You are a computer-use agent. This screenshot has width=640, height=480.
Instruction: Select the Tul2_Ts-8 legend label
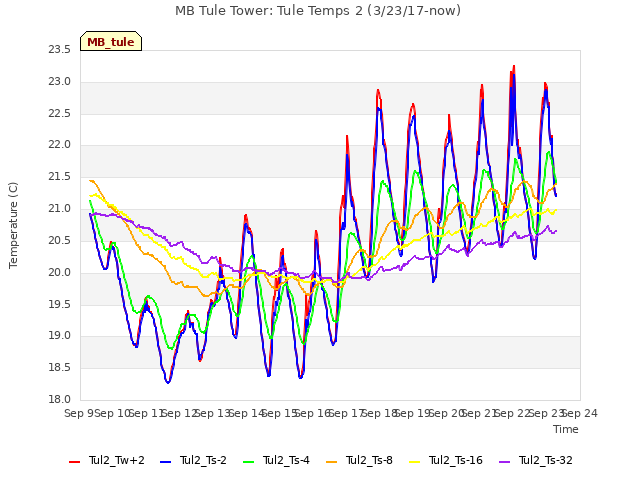(369, 460)
